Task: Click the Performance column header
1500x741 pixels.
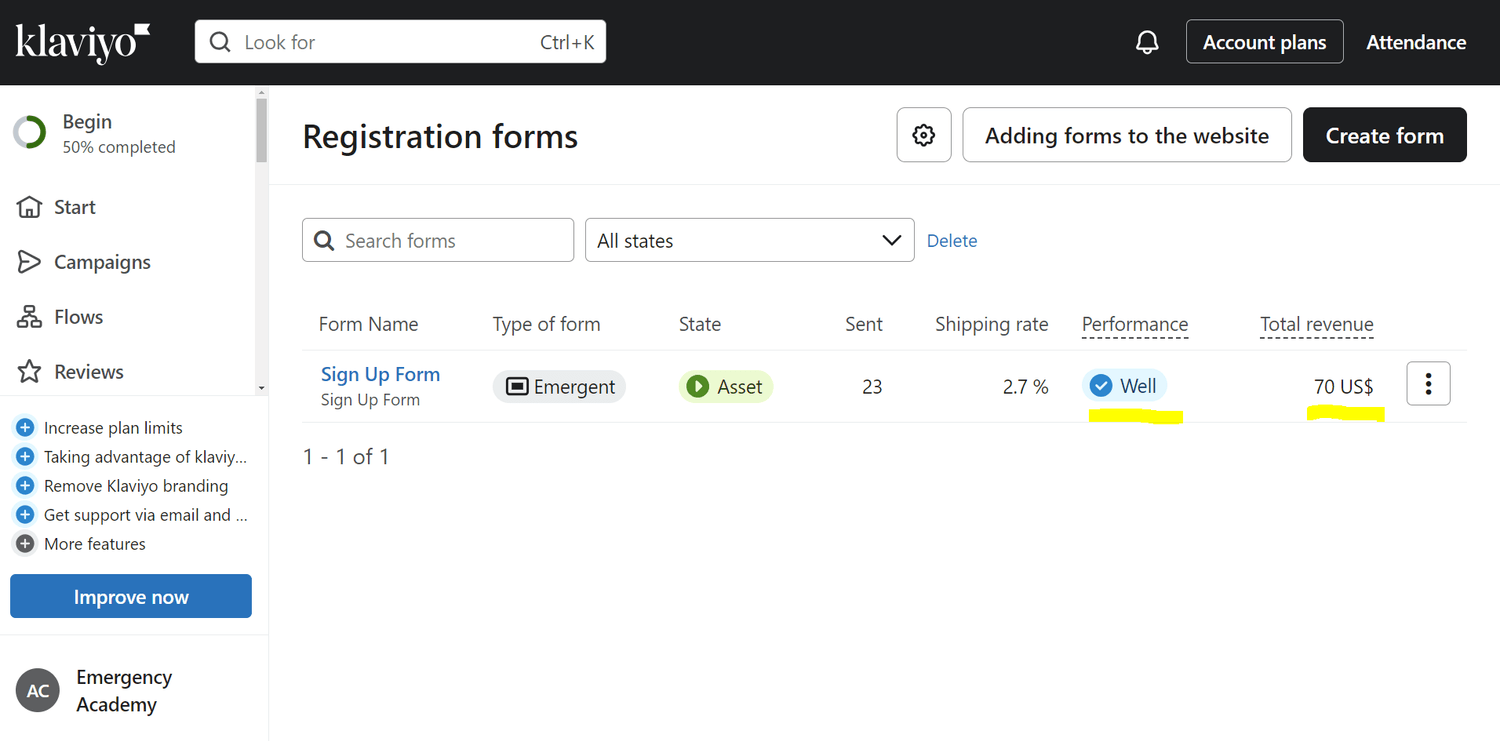Action: [1135, 324]
